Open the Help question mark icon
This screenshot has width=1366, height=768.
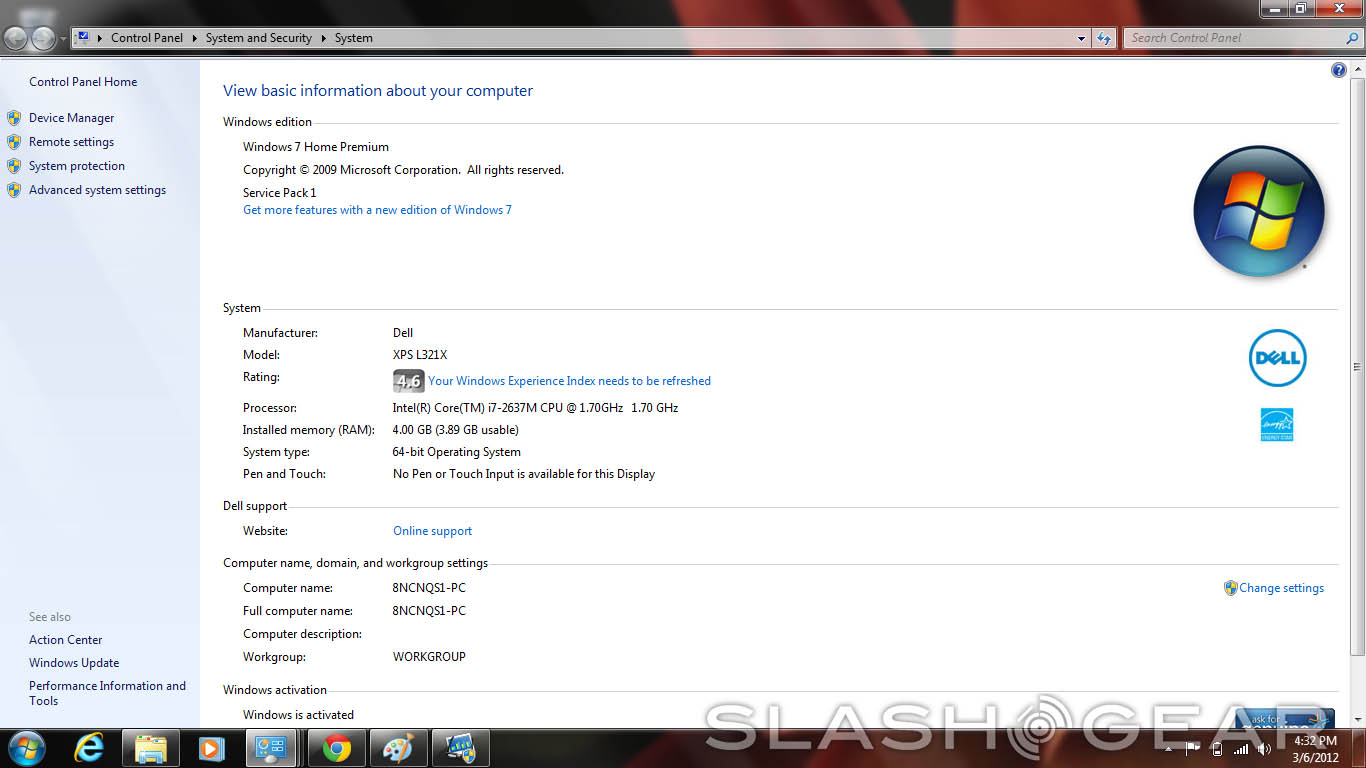click(x=1338, y=70)
